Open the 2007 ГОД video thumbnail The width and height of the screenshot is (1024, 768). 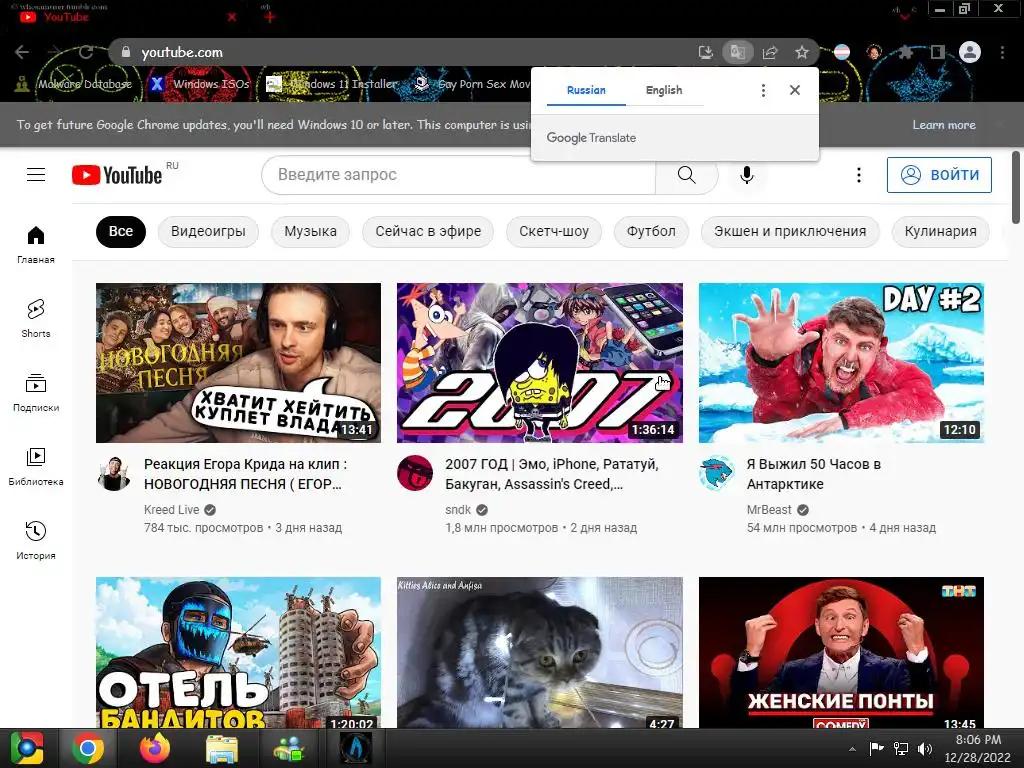click(x=540, y=363)
